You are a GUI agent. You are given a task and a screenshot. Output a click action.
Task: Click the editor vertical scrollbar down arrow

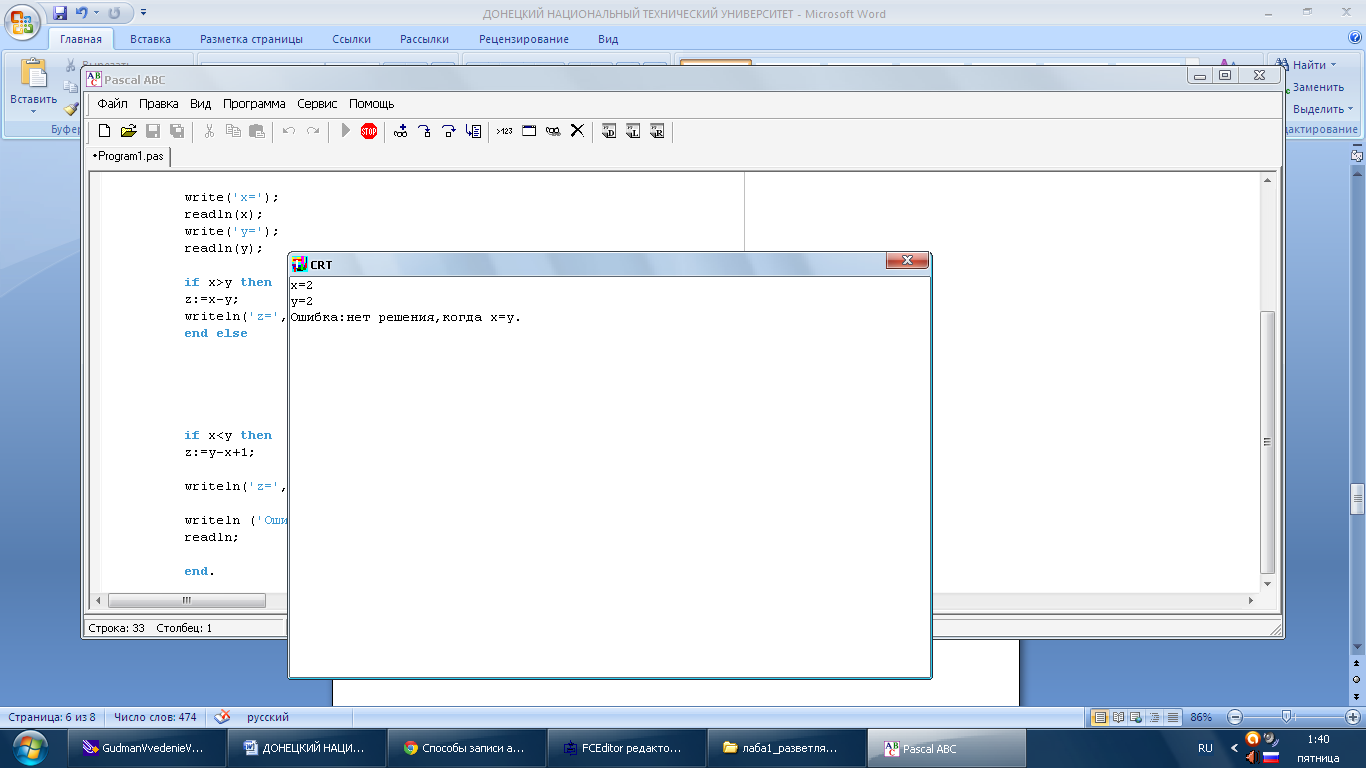point(1268,582)
